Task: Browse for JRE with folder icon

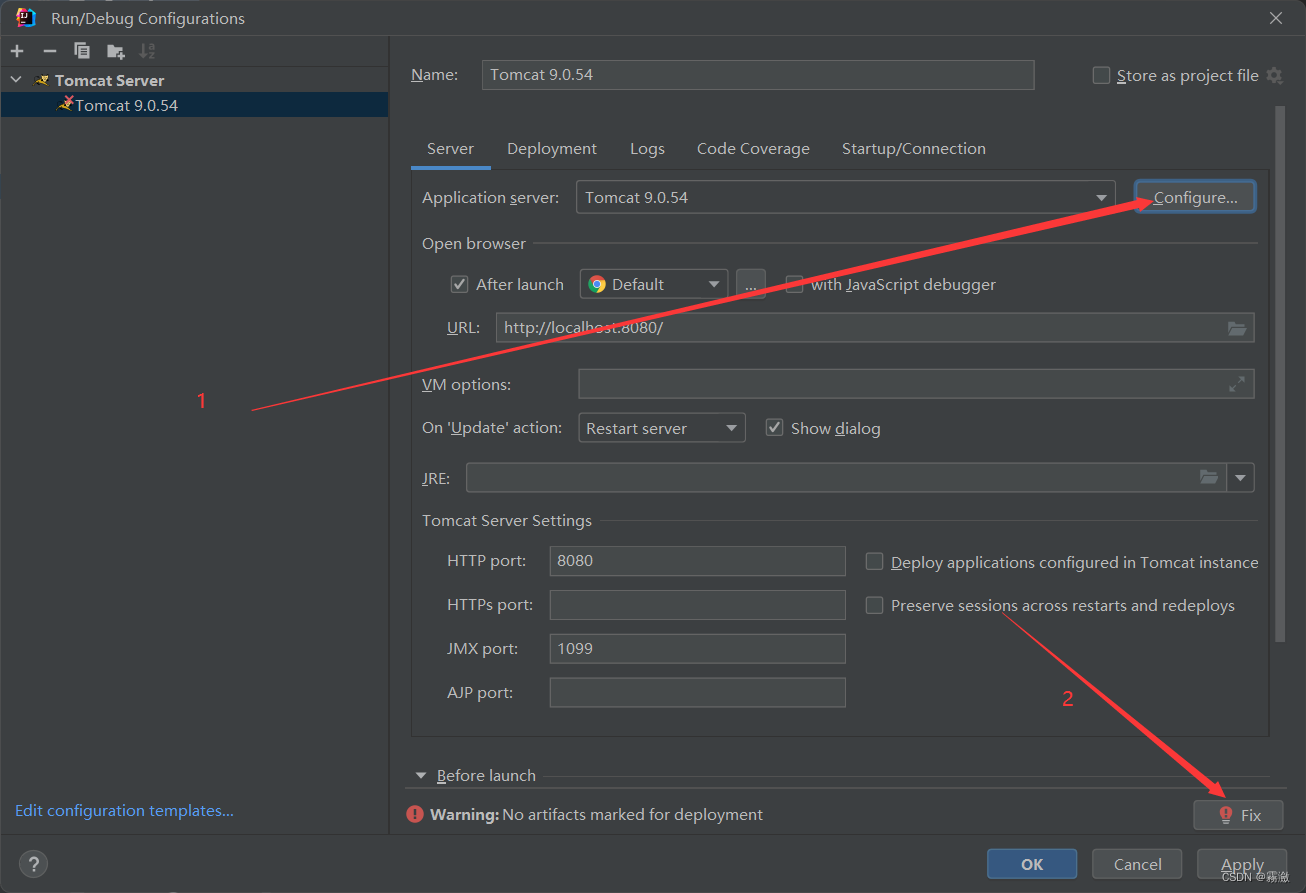Action: pos(1209,478)
